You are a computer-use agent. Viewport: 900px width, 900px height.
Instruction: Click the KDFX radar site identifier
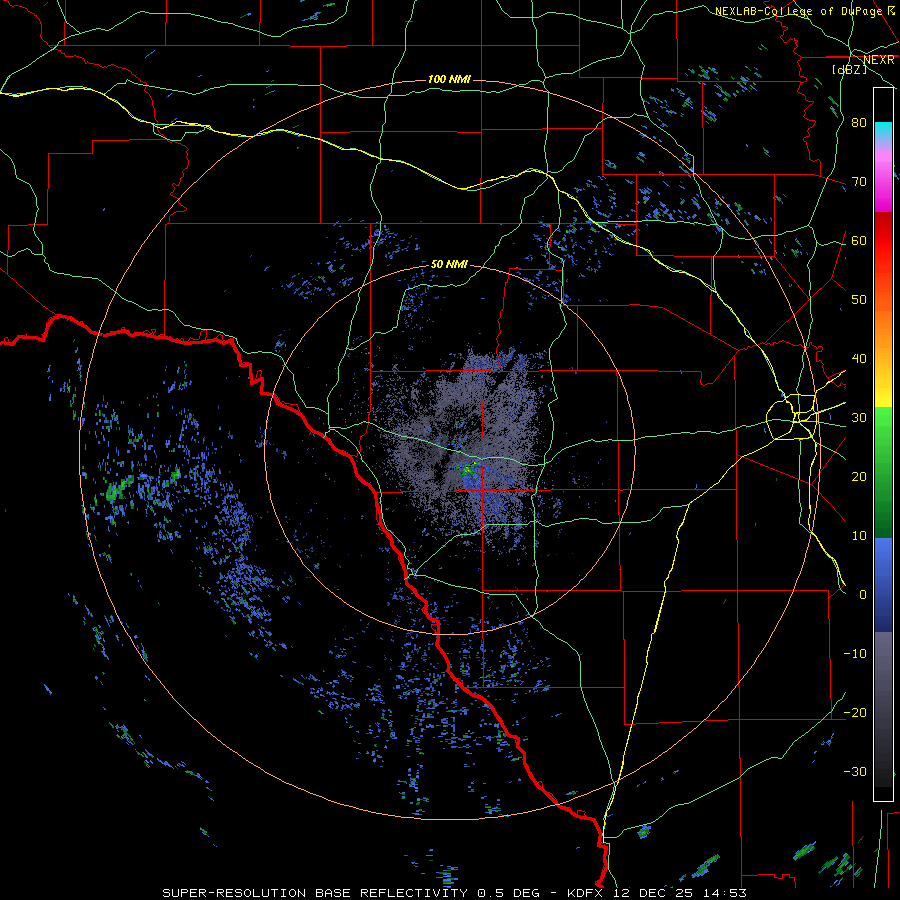pyautogui.click(x=587, y=893)
